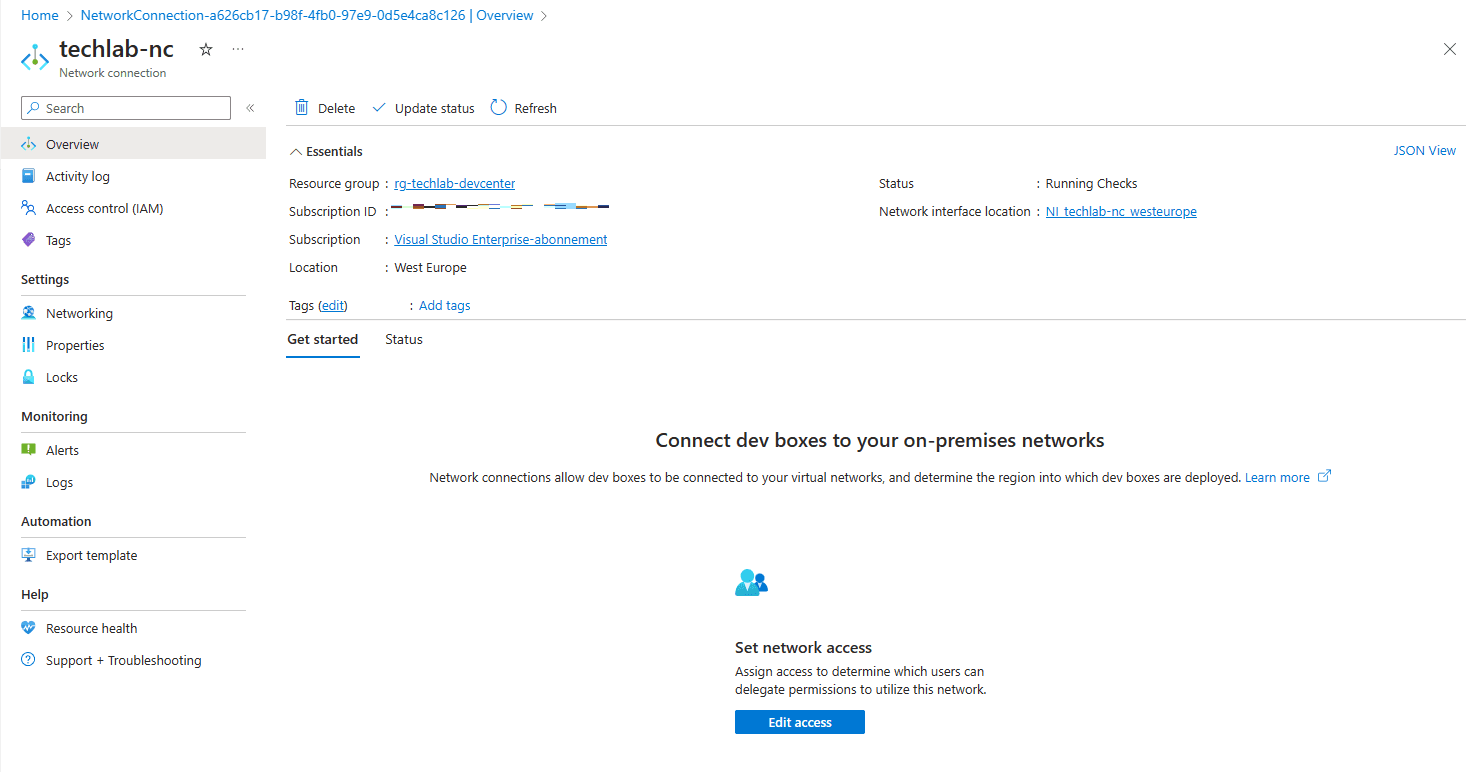
Task: Click the Refresh circular arrow icon
Action: pos(499,108)
